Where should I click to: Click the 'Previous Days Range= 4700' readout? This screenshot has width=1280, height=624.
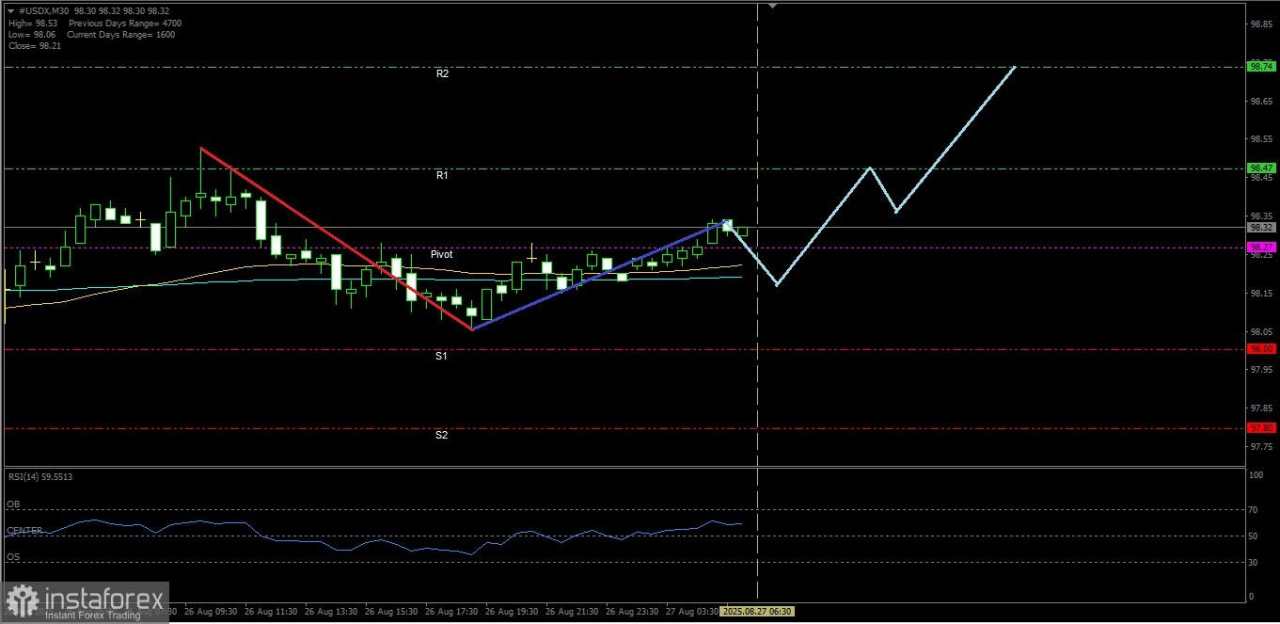[125, 21]
